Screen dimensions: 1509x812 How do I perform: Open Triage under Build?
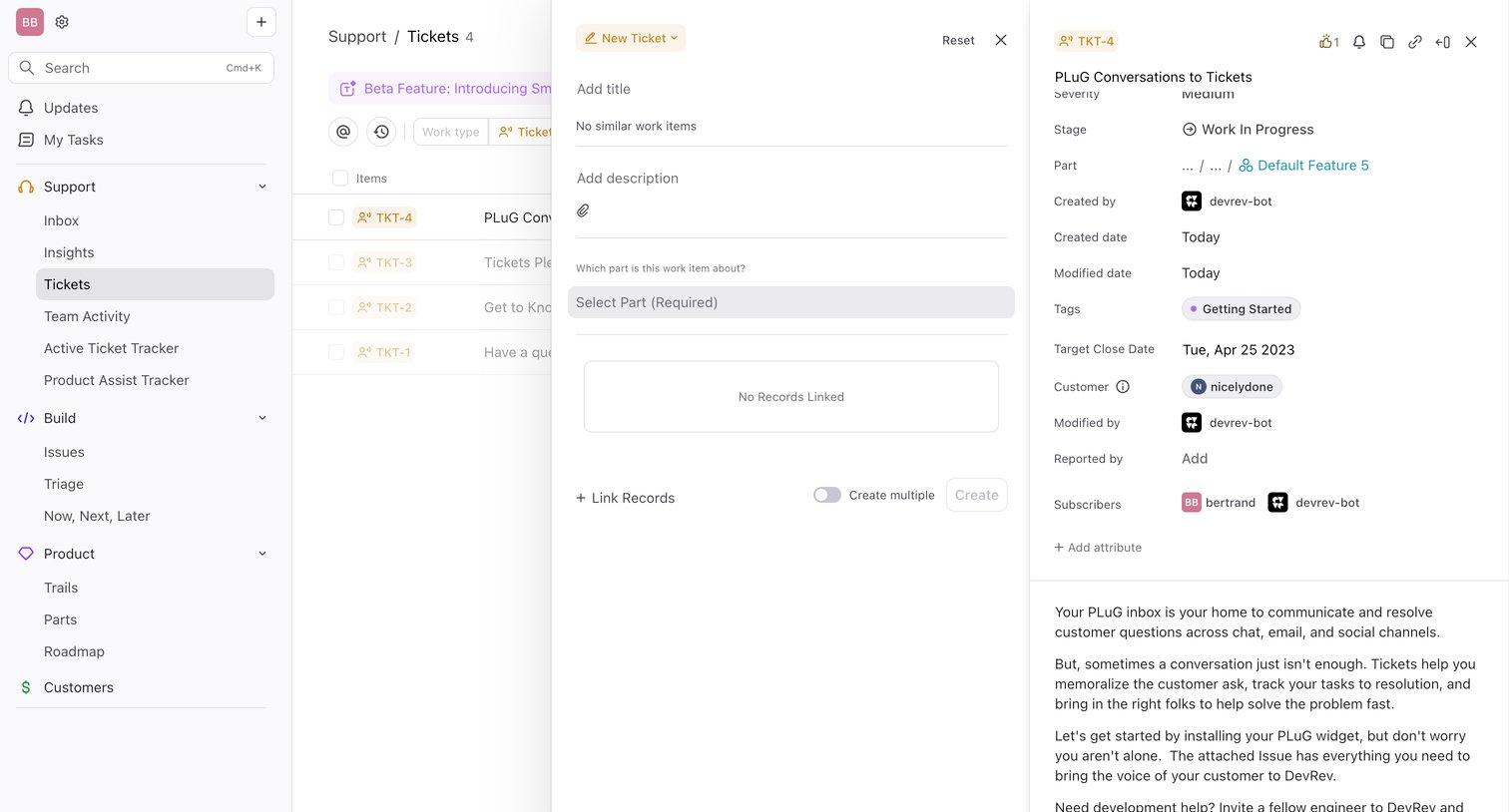coord(64,484)
